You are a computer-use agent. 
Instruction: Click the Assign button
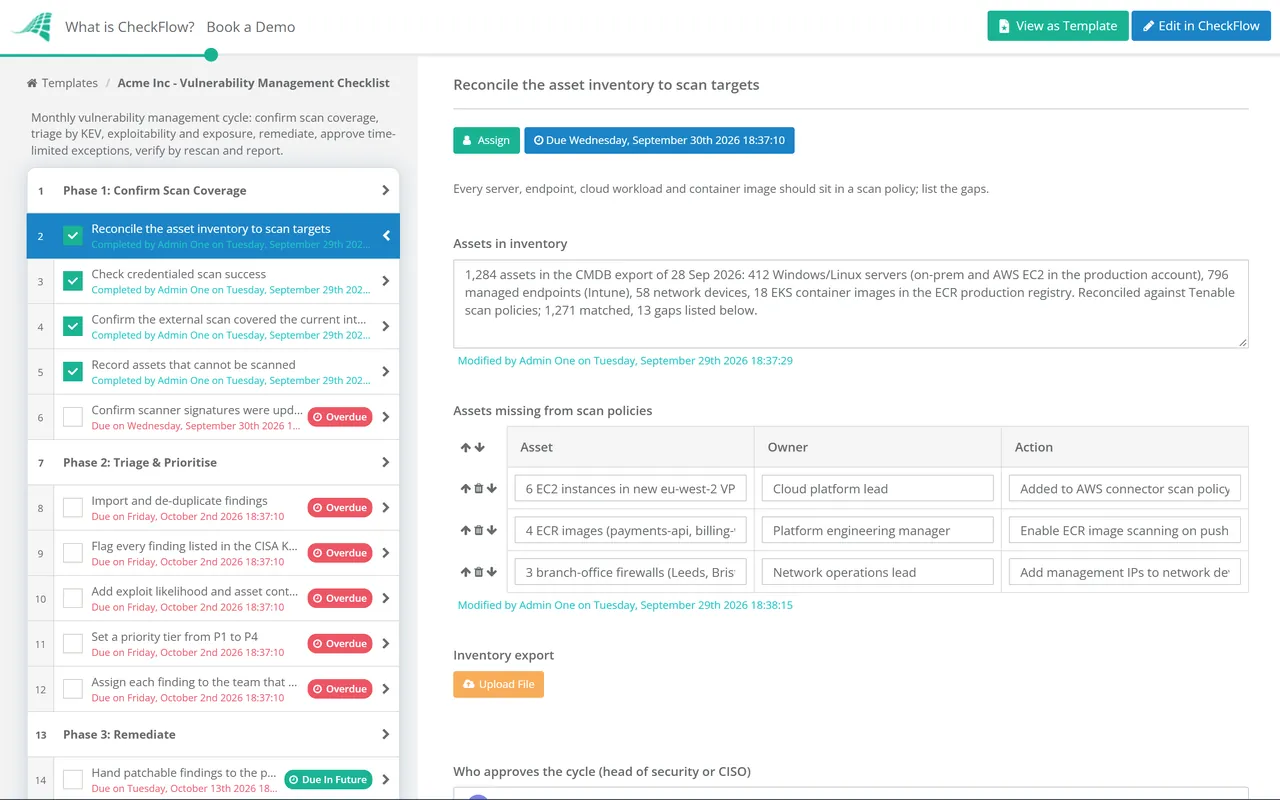pyautogui.click(x=486, y=140)
